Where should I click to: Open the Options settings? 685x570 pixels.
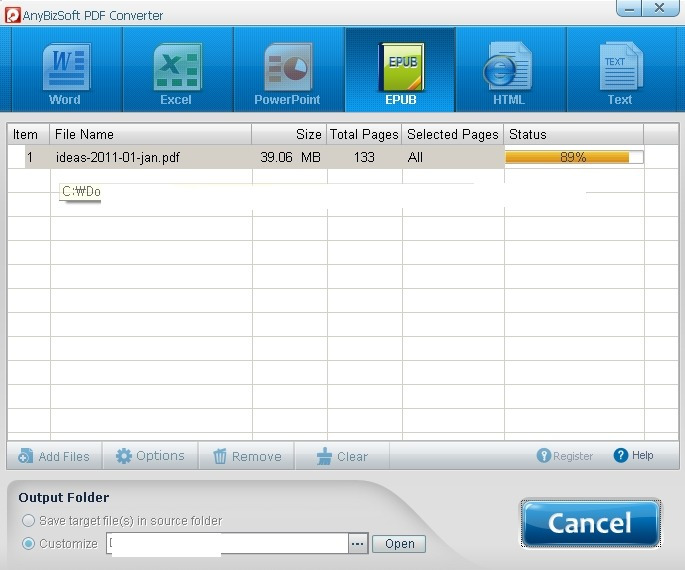(x=150, y=456)
